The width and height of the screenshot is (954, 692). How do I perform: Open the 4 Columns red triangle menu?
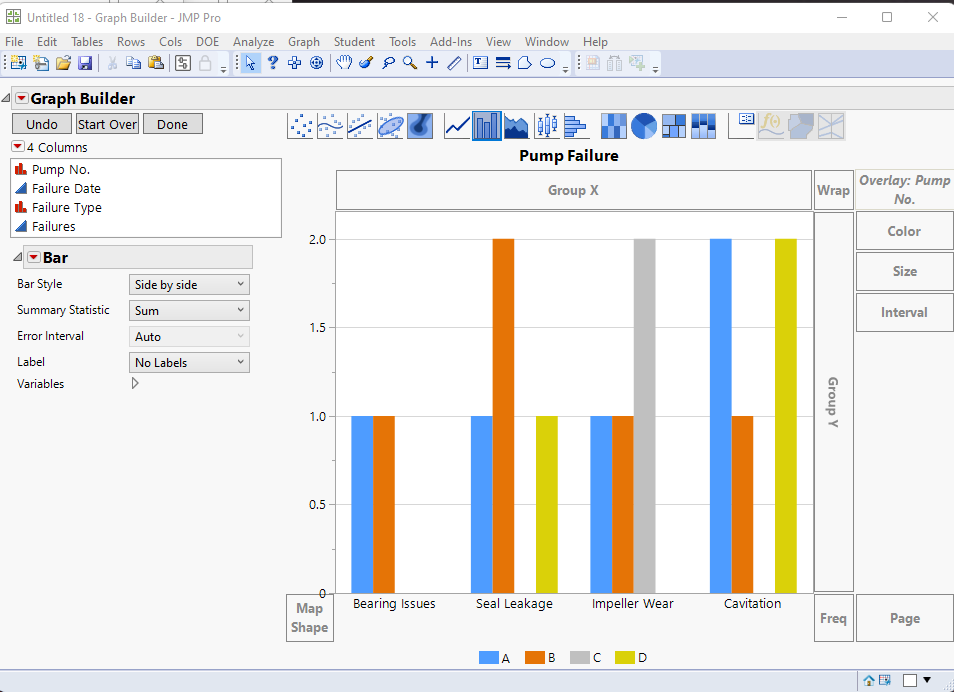point(18,147)
